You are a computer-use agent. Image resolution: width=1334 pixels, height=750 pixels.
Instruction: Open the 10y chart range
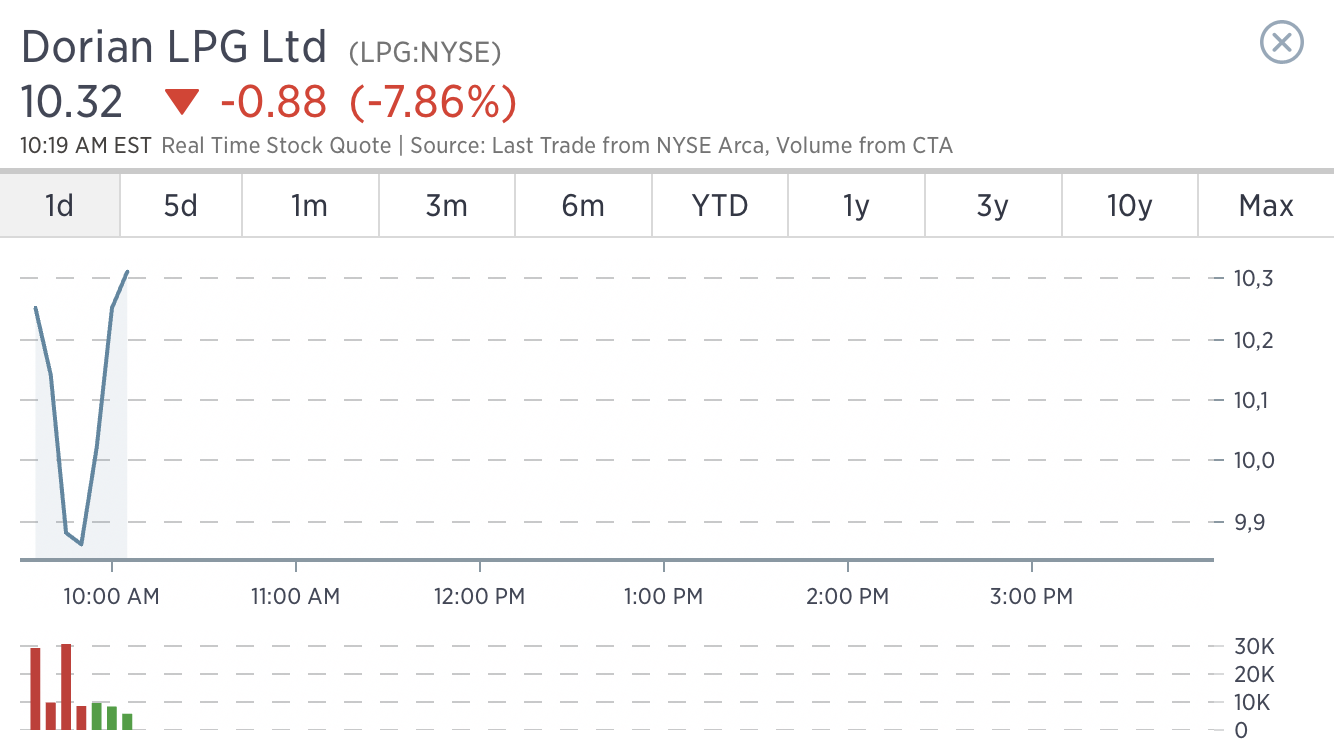pyautogui.click(x=1130, y=205)
